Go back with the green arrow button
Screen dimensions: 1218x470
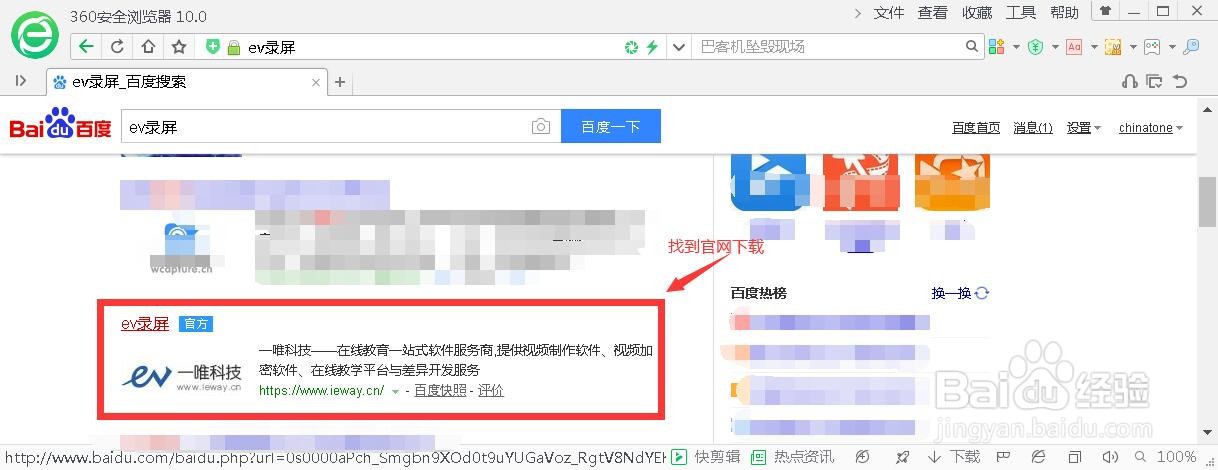[x=87, y=46]
